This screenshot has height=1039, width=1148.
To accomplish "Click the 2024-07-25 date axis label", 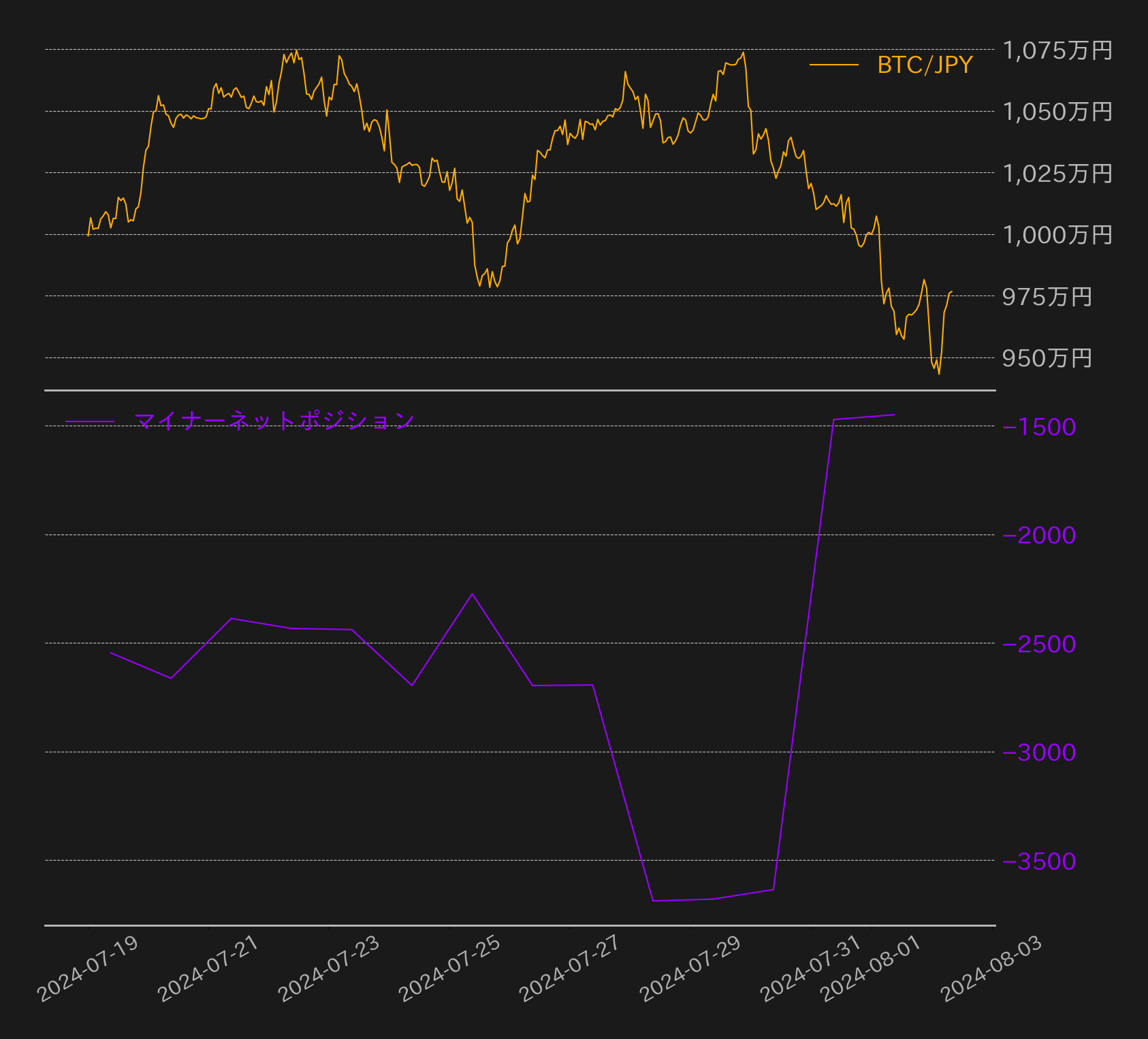I will coord(449,969).
